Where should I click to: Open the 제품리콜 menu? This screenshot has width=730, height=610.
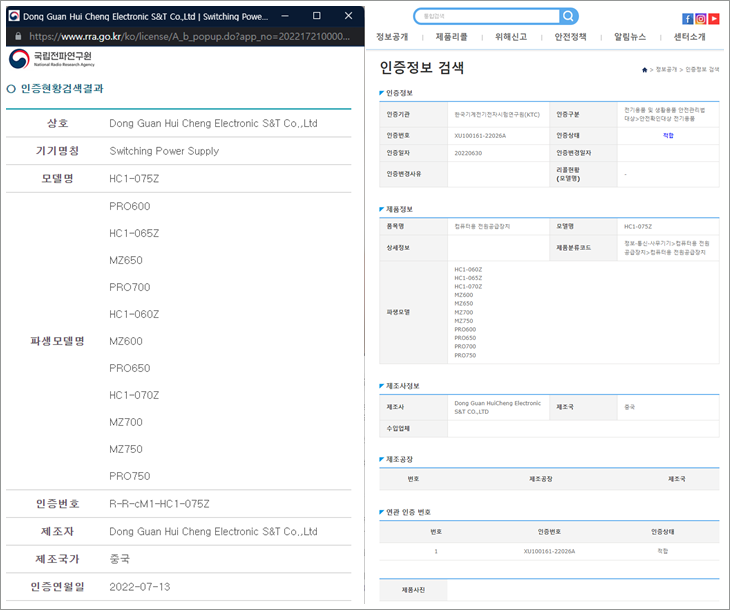[x=452, y=37]
